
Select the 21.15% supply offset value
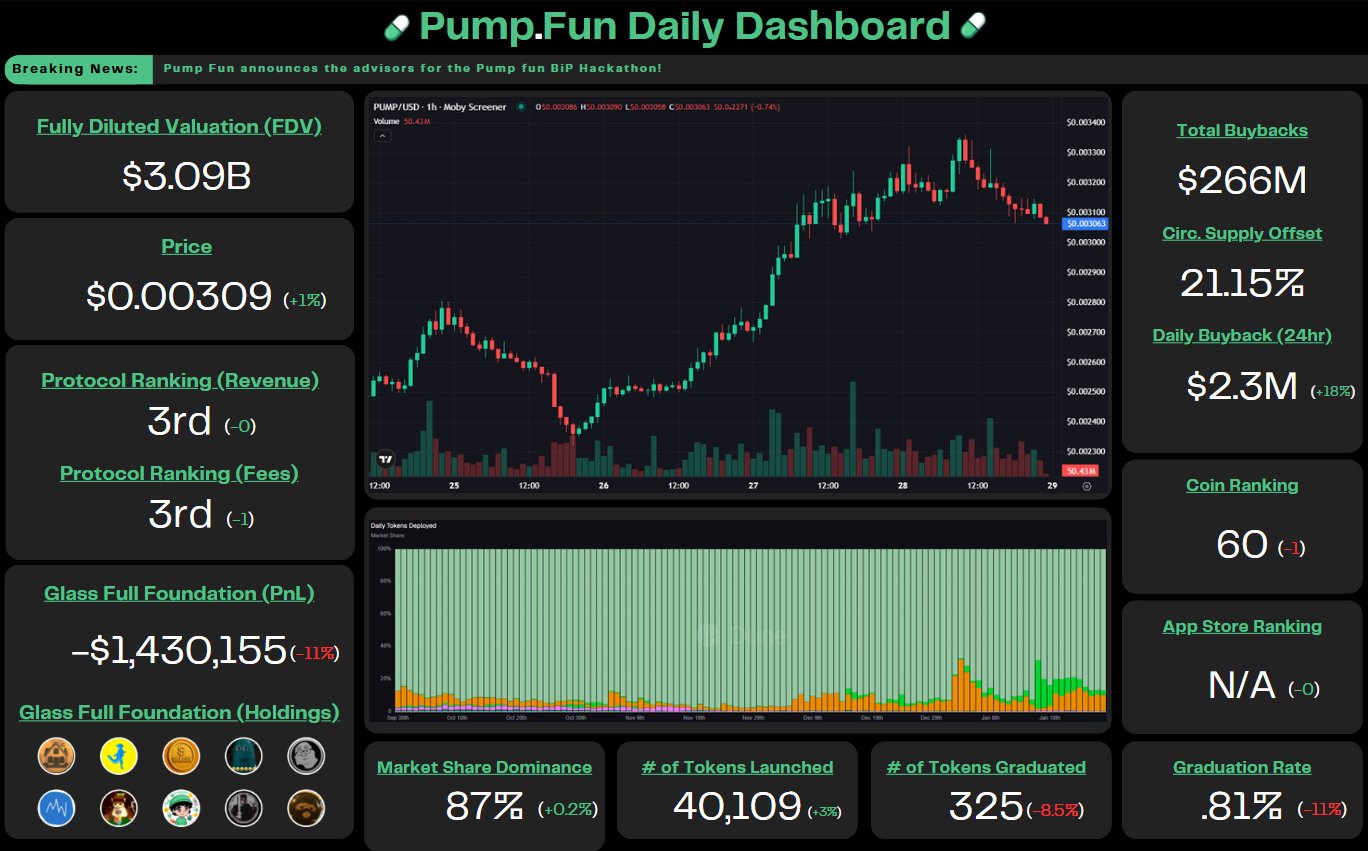1242,284
